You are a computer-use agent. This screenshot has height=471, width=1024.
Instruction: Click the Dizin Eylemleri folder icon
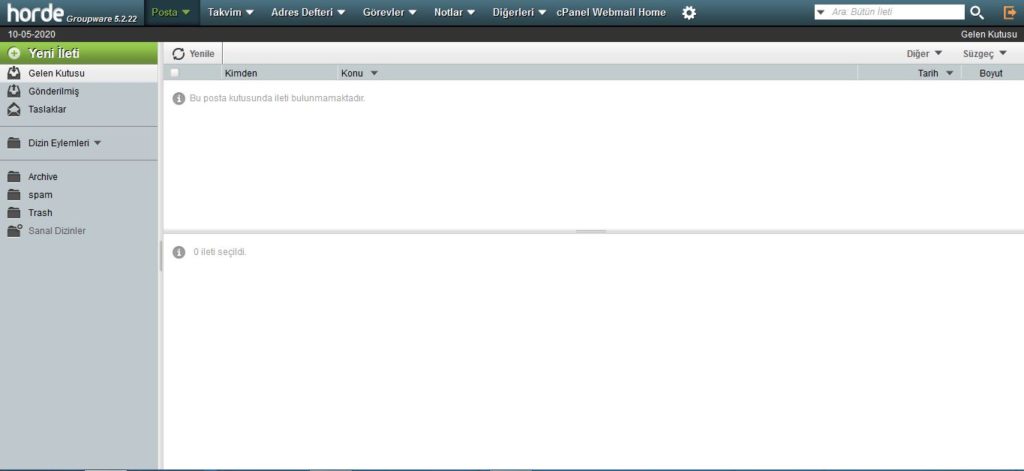coord(14,143)
